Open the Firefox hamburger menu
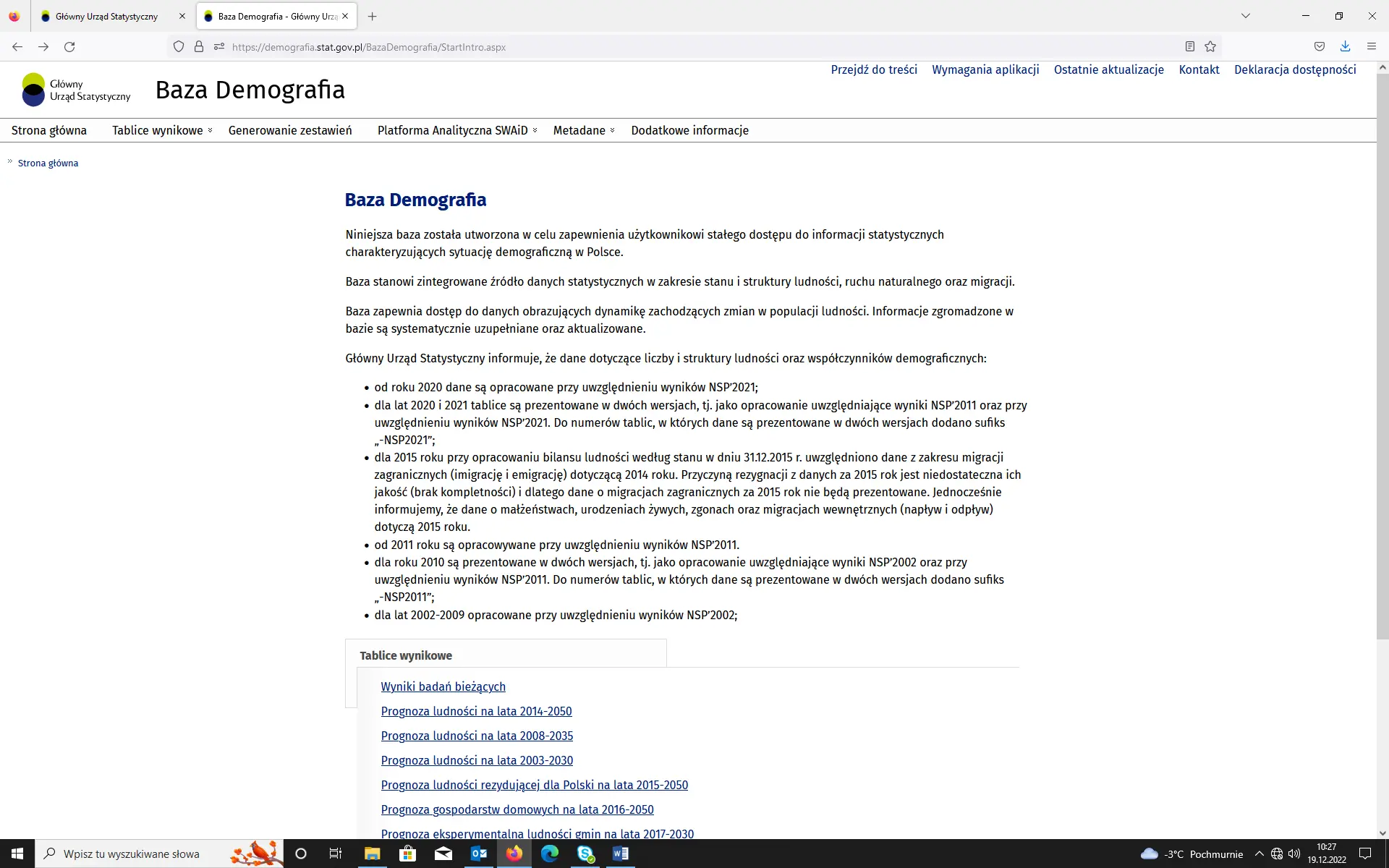Viewport: 1389px width, 868px height. pos(1372,47)
